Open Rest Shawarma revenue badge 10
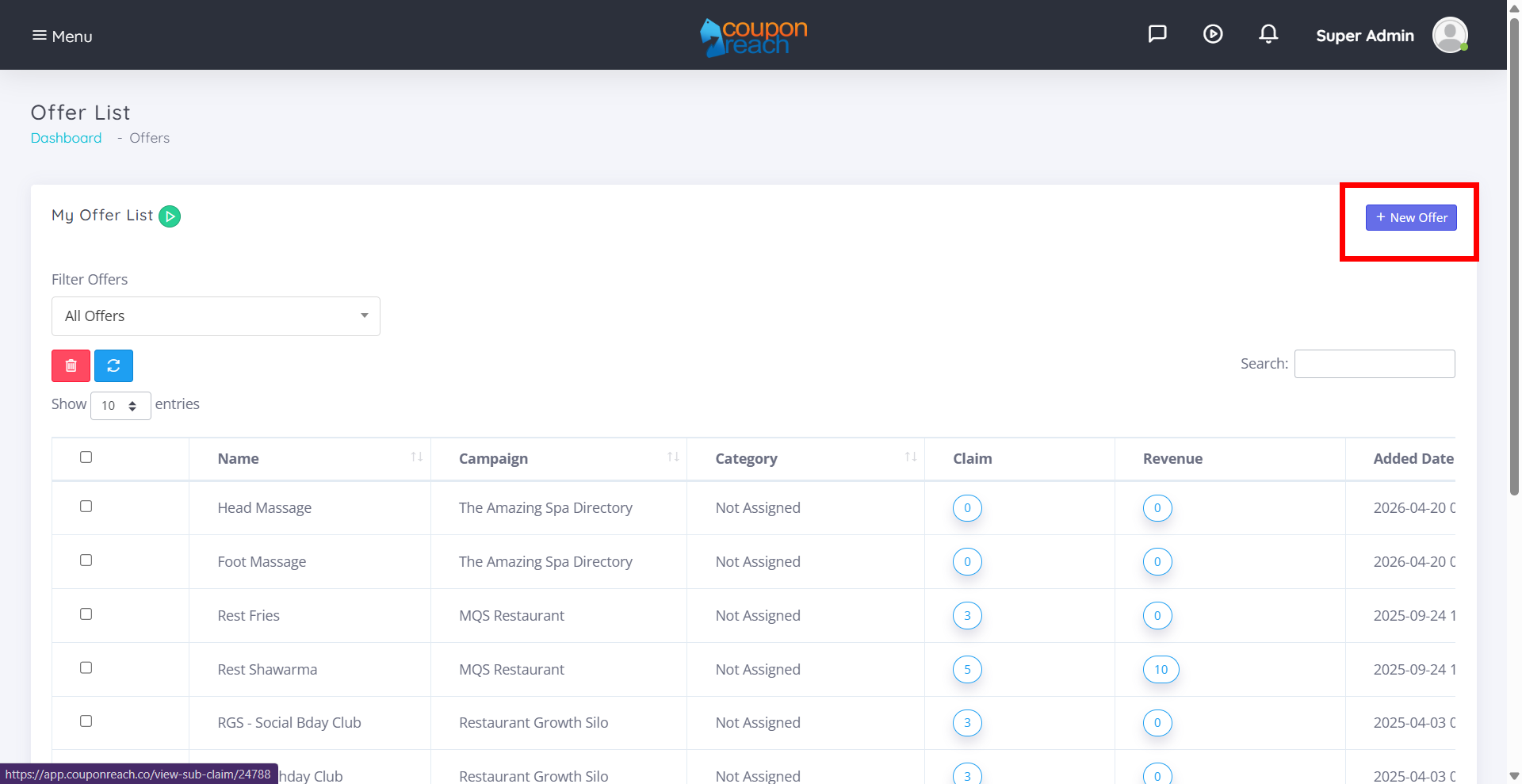 1161,670
